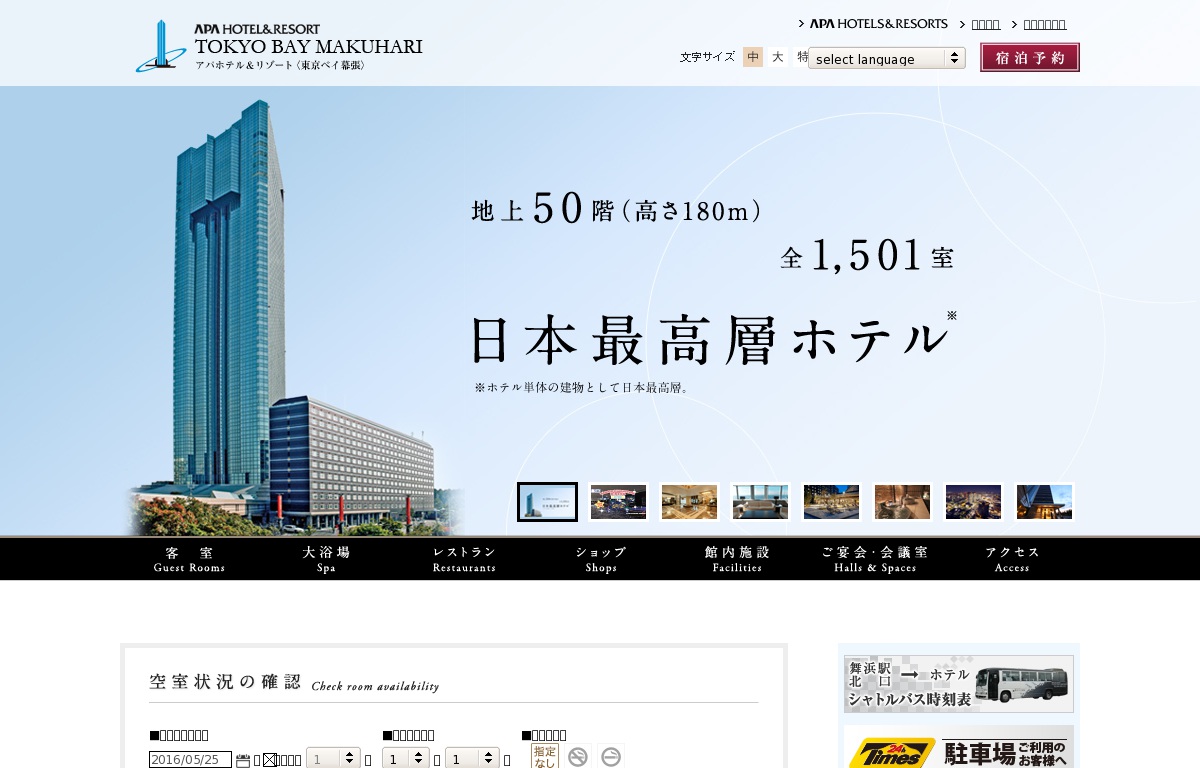This screenshot has width=1200, height=768.
Task: Open the disabled nights count dropdown
Action: click(333, 759)
